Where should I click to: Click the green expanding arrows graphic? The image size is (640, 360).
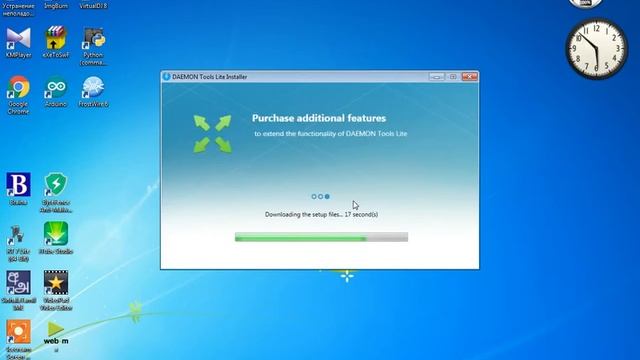coord(212,134)
